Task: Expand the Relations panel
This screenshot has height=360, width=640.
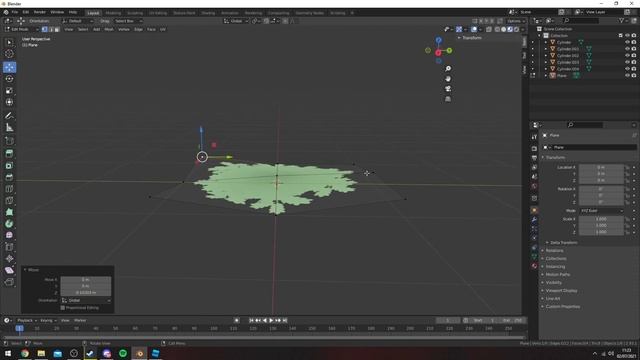Action: point(554,251)
